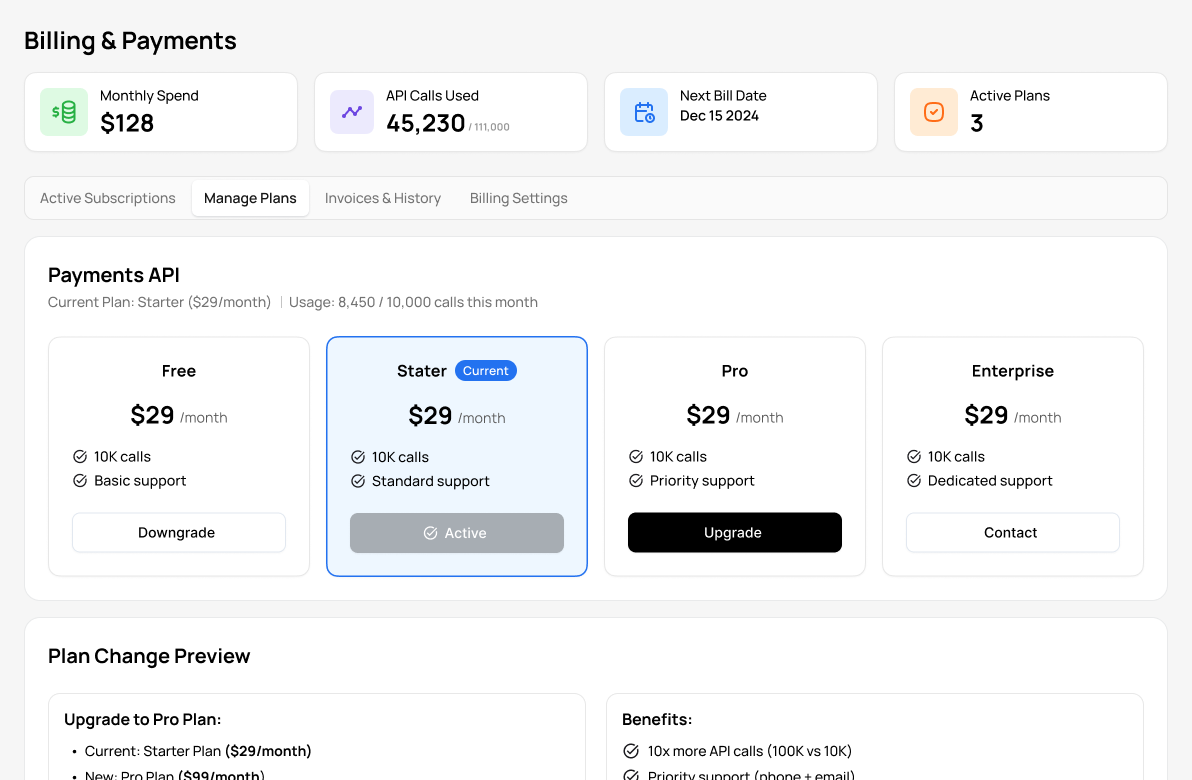Click 10K calls checkmark in Free plan
1192x780 pixels.
point(80,456)
